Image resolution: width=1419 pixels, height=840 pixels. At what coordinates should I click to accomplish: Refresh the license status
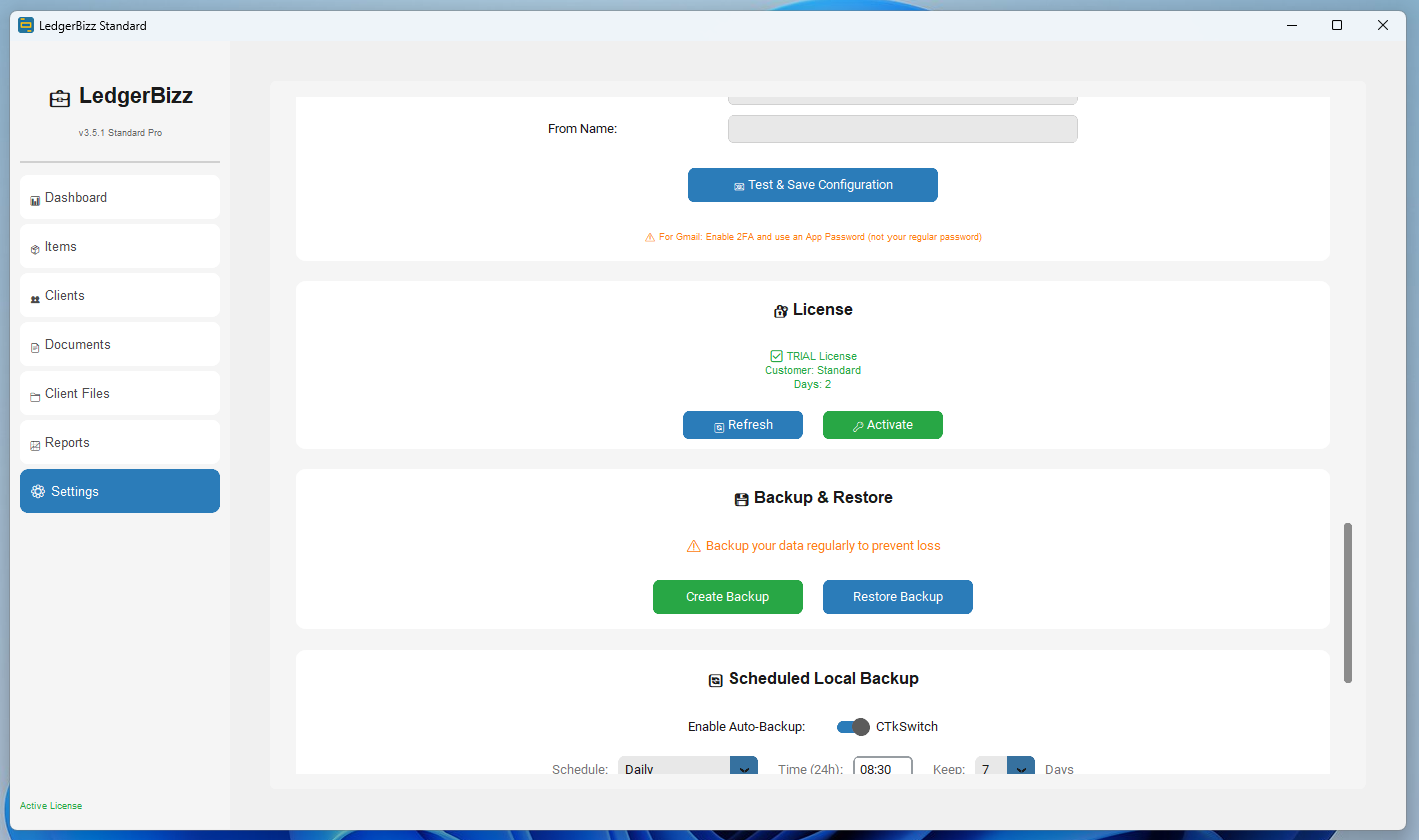(x=743, y=425)
